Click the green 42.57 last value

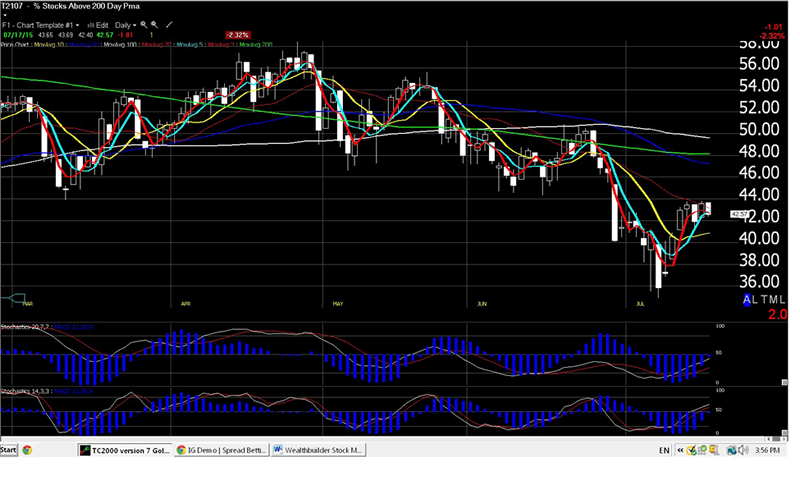pos(105,35)
